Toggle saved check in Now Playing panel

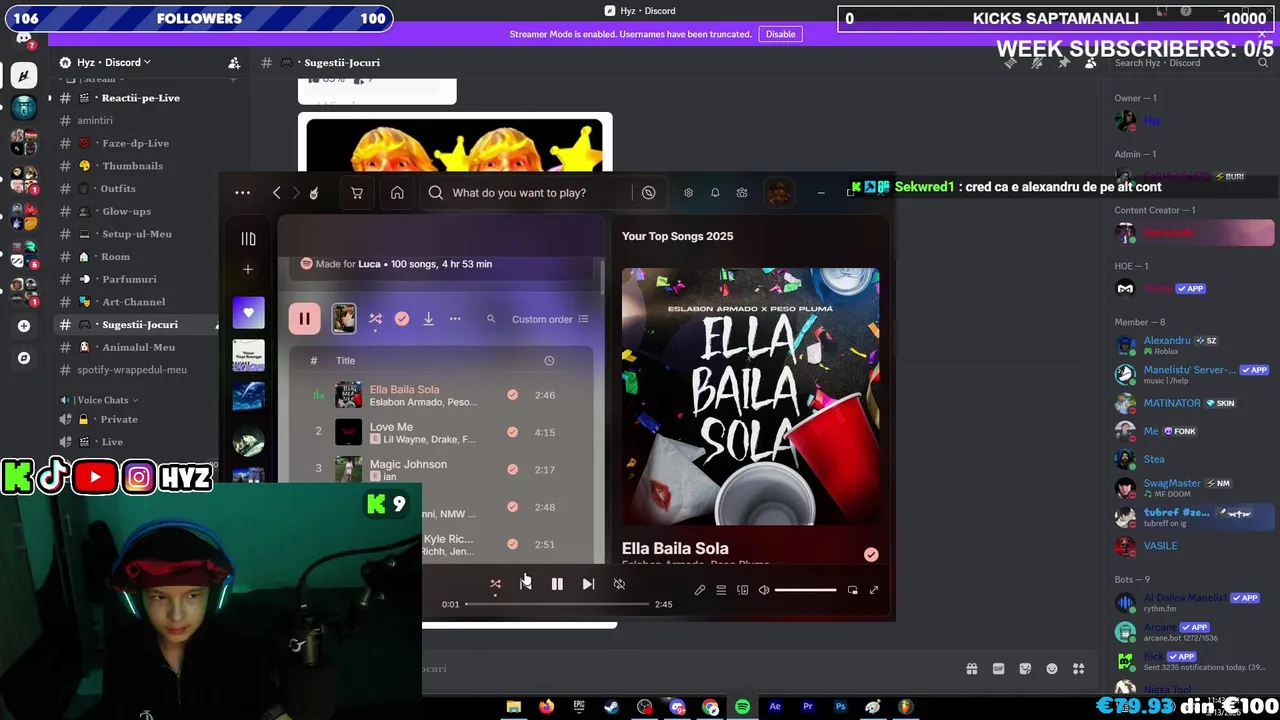(x=871, y=554)
